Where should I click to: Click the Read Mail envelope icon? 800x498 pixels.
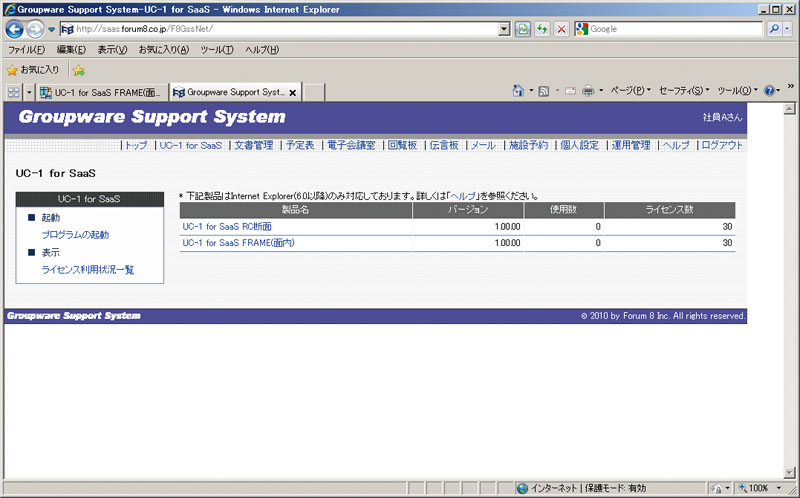click(570, 91)
